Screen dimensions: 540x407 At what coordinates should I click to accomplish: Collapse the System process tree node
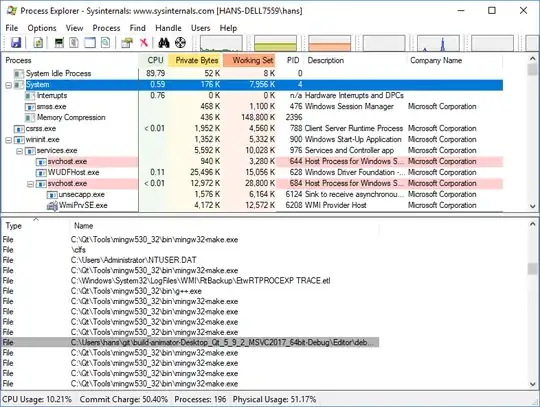click(x=9, y=85)
